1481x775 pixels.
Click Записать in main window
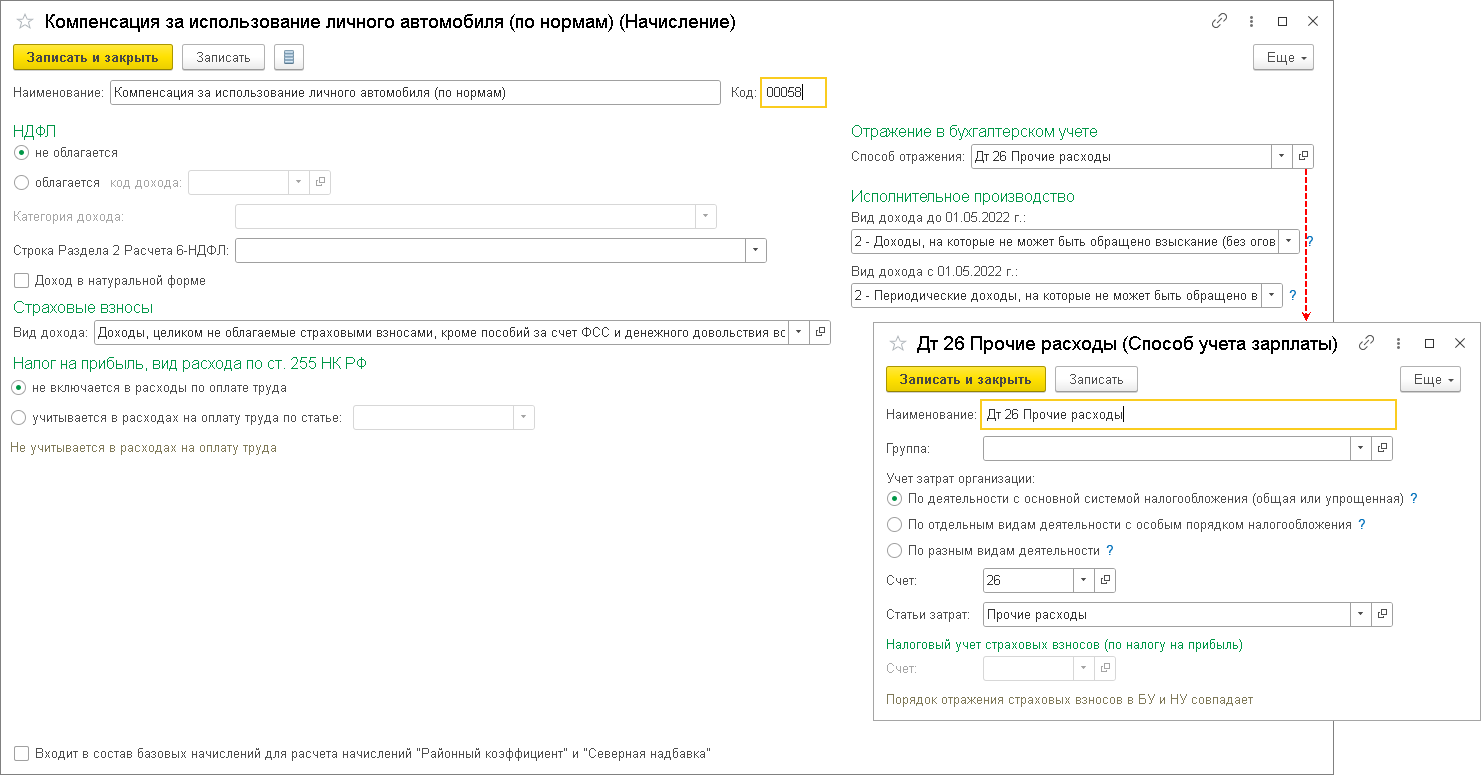(223, 57)
